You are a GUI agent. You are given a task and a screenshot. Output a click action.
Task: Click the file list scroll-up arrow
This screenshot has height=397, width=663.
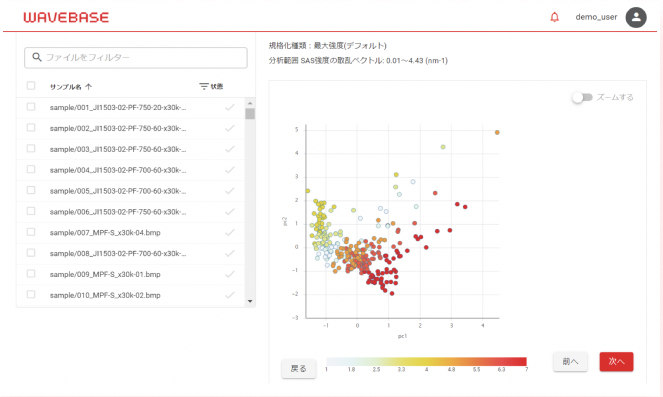(x=250, y=103)
